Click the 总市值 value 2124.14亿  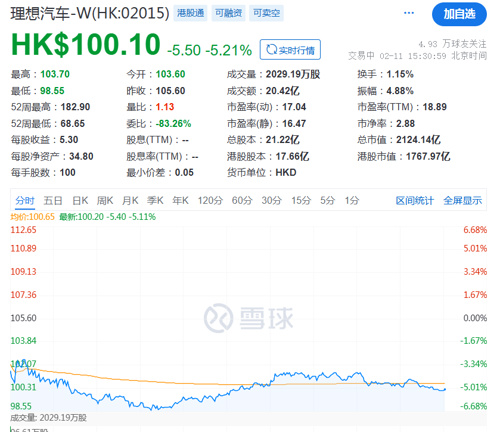click(418, 140)
